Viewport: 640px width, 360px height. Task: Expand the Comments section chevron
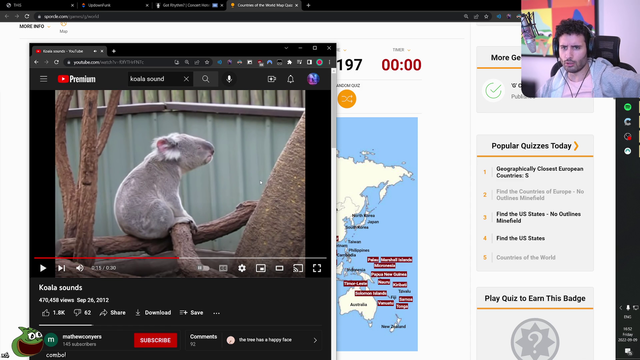[x=315, y=340]
